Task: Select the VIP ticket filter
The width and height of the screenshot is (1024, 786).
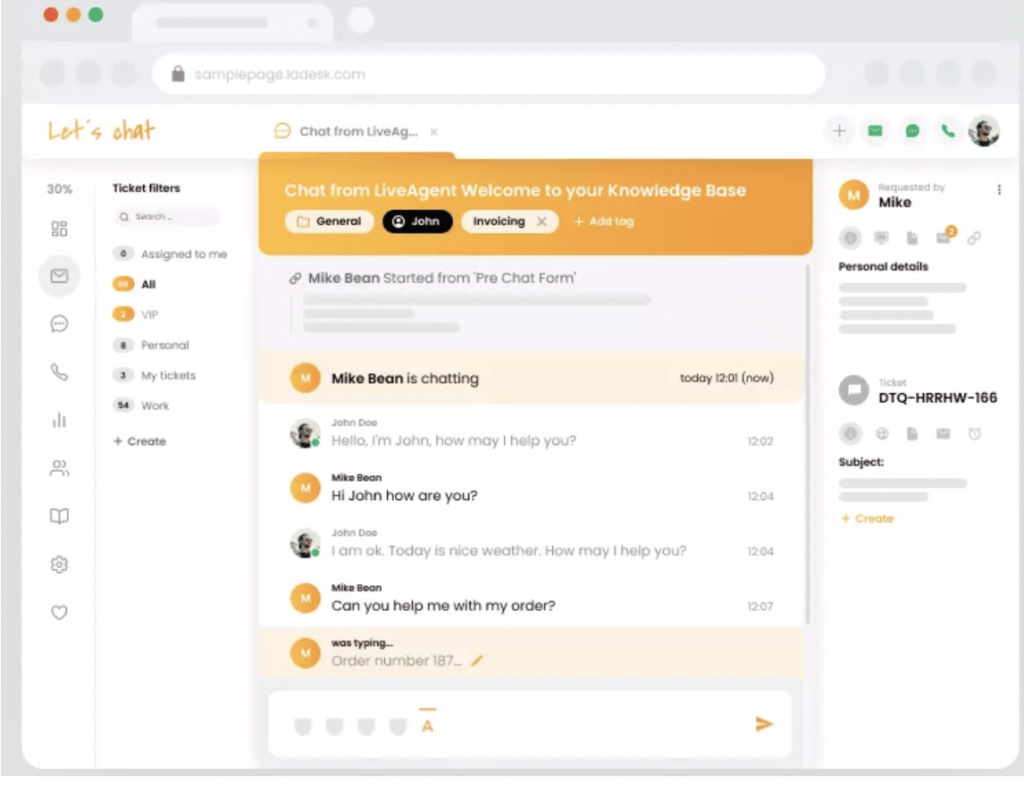Action: (136, 315)
